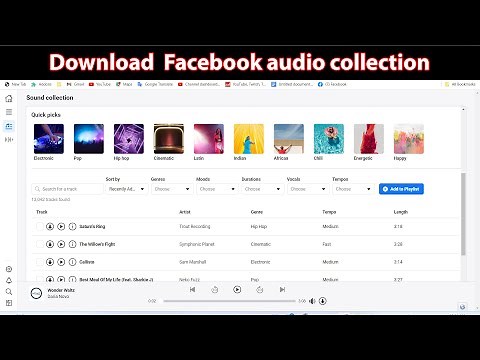Tick the checkbox for Satan's Ring
The image size is (480, 360).
(x=40, y=226)
